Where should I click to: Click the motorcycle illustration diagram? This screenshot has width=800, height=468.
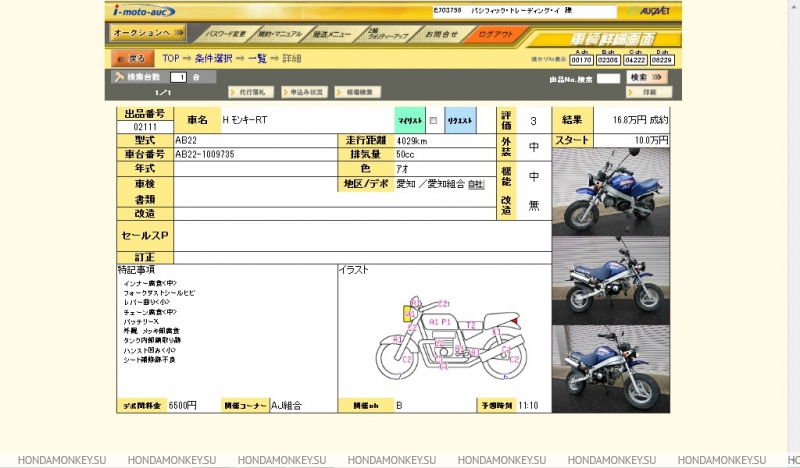point(452,338)
